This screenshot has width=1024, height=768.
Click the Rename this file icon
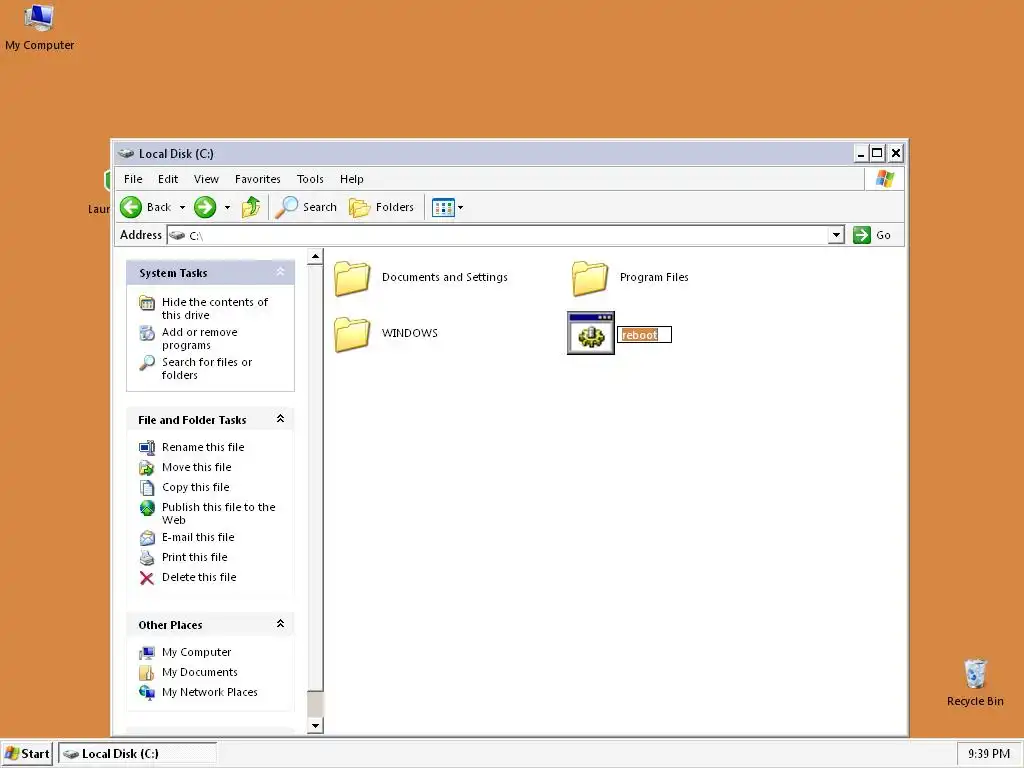click(x=147, y=447)
